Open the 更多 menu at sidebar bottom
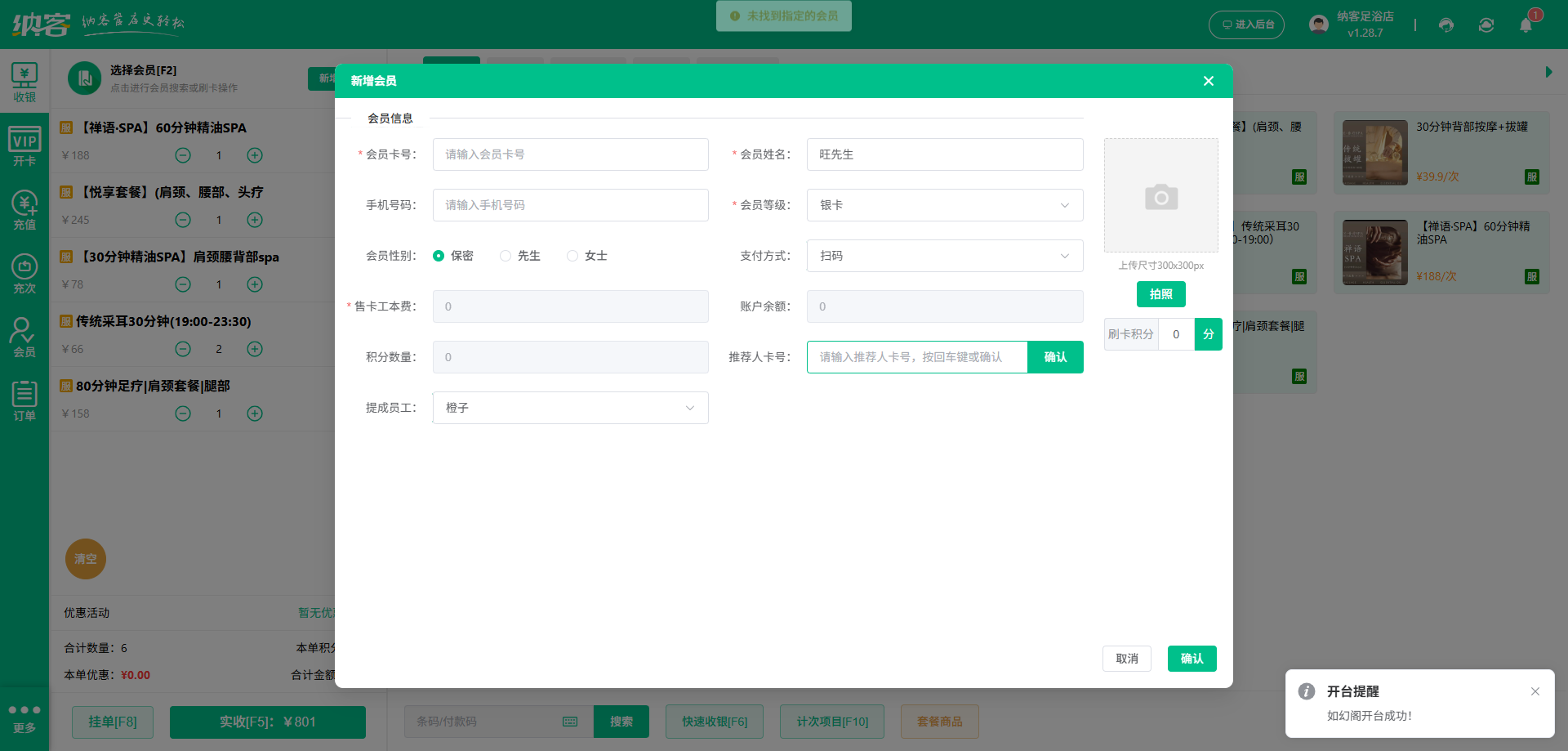This screenshot has height=751, width=1568. pyautogui.click(x=24, y=718)
